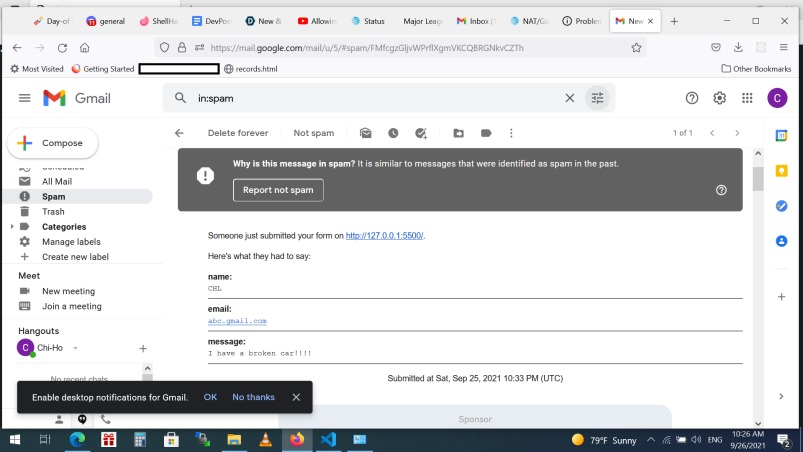This screenshot has width=803, height=452.
Task: Open the spam banner help icon
Action: 721,190
